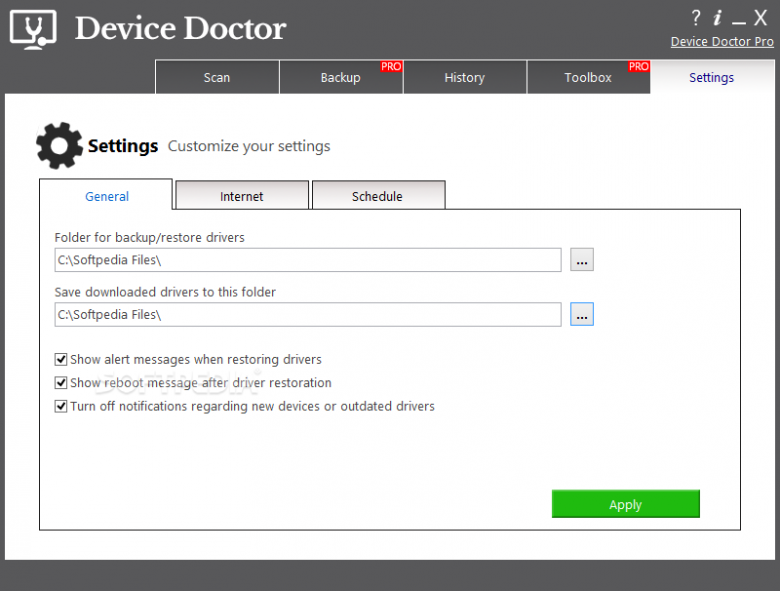Click the "Customize your settings" subtitle

click(249, 146)
